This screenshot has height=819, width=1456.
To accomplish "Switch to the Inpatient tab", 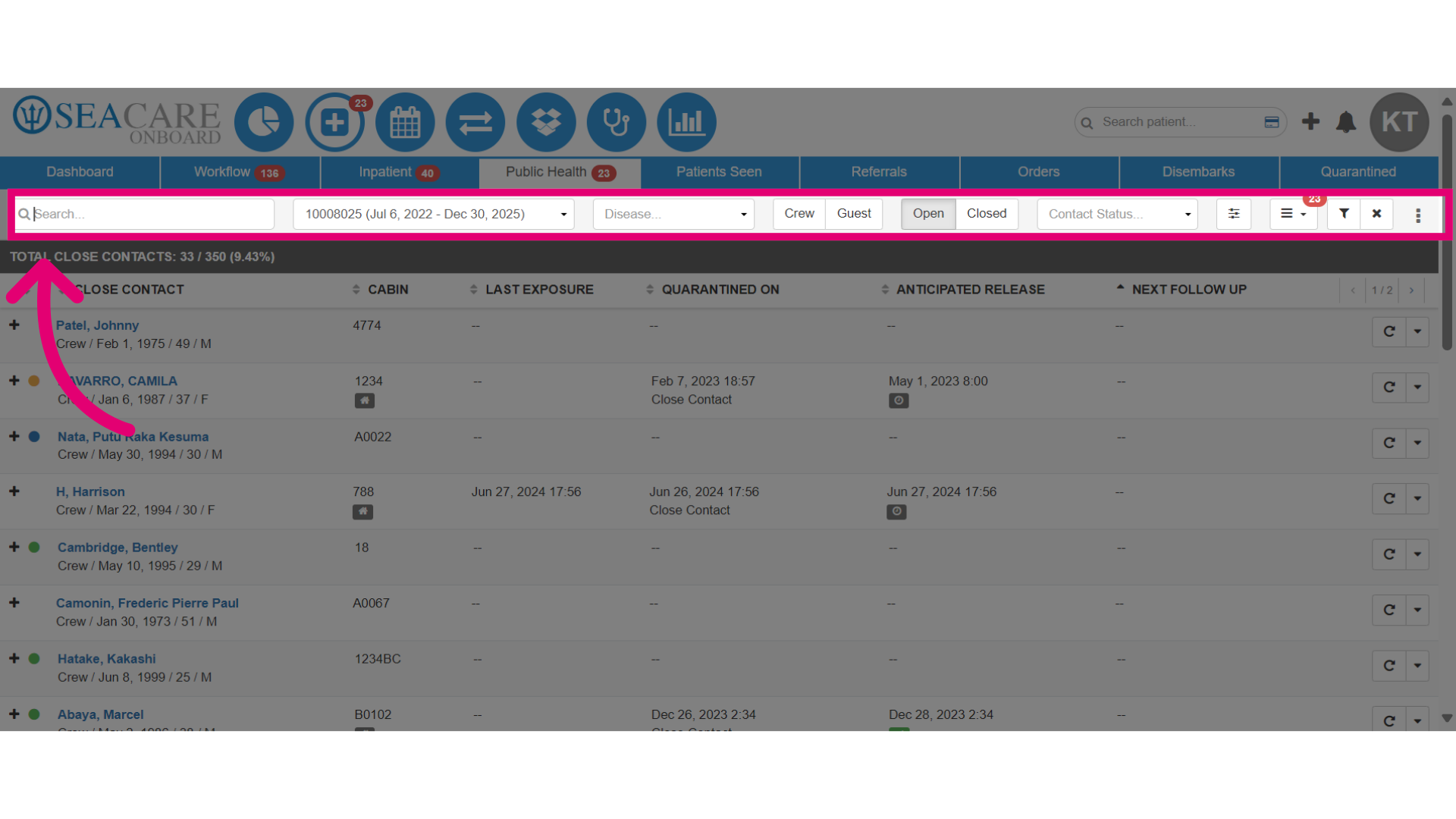I will (400, 172).
